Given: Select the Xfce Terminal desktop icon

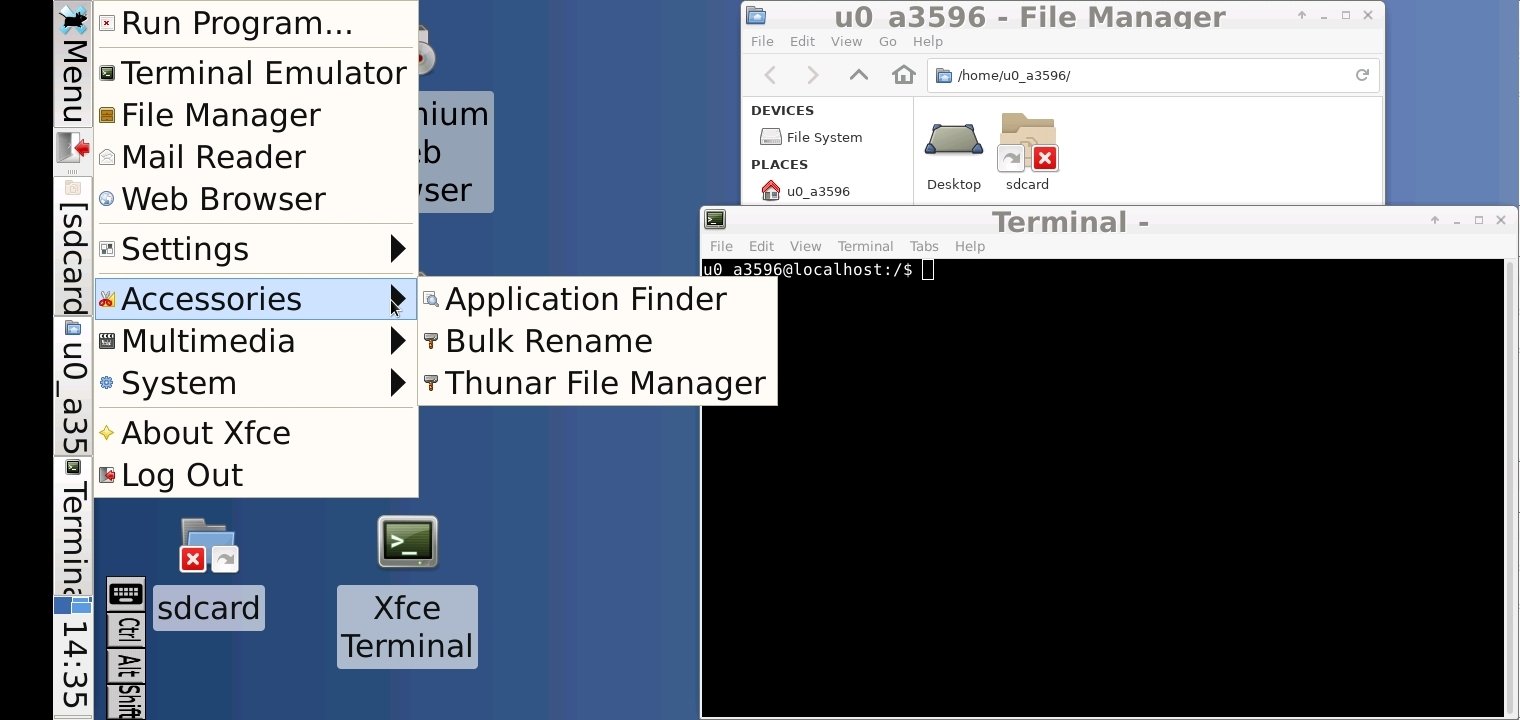Looking at the screenshot, I should click(407, 543).
